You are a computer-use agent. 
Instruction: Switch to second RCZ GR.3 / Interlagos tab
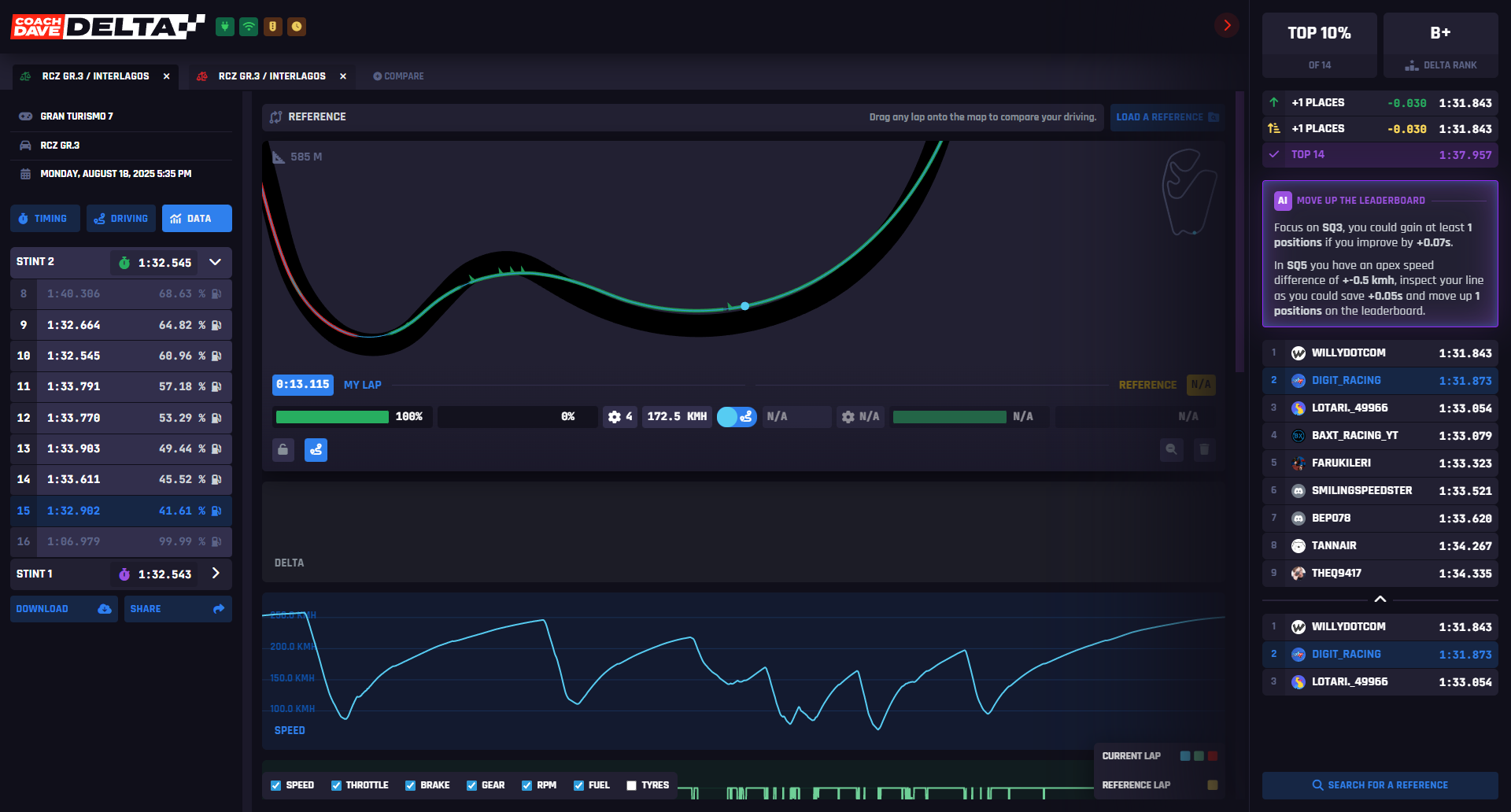[x=271, y=76]
